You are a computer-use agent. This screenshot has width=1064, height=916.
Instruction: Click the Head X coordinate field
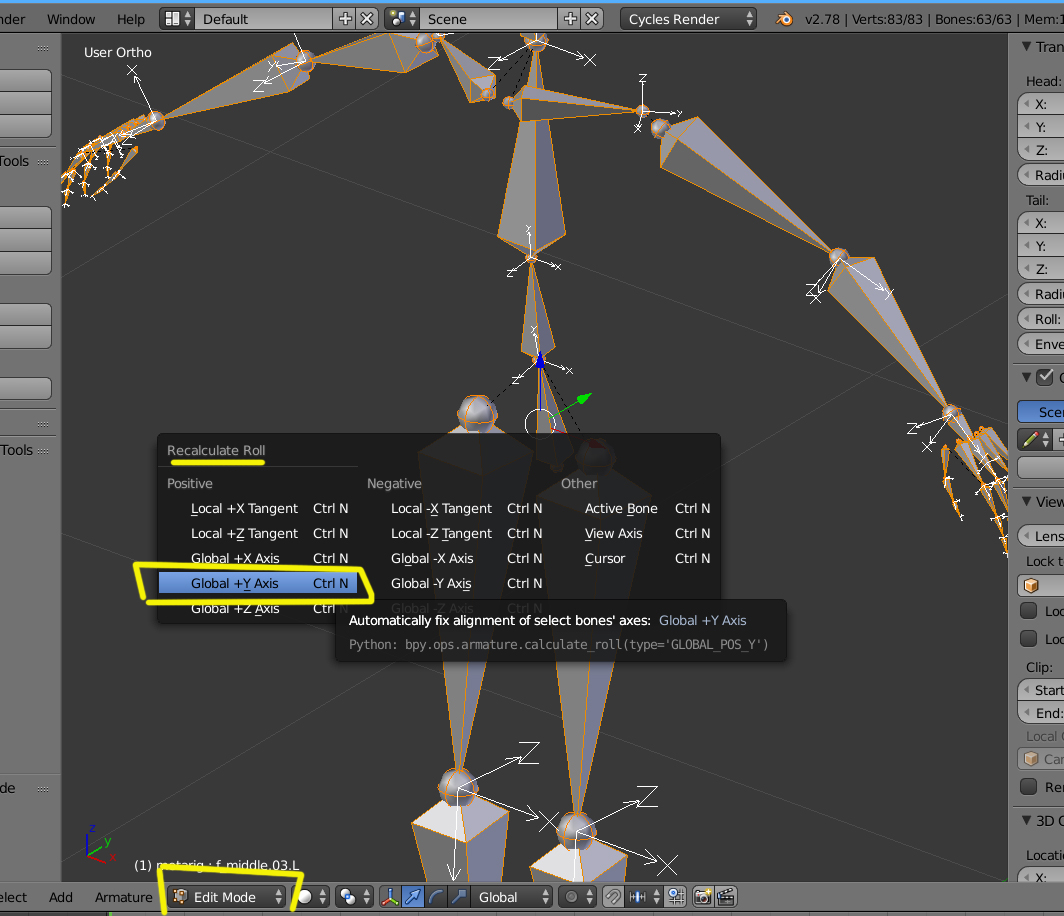click(x=1041, y=104)
